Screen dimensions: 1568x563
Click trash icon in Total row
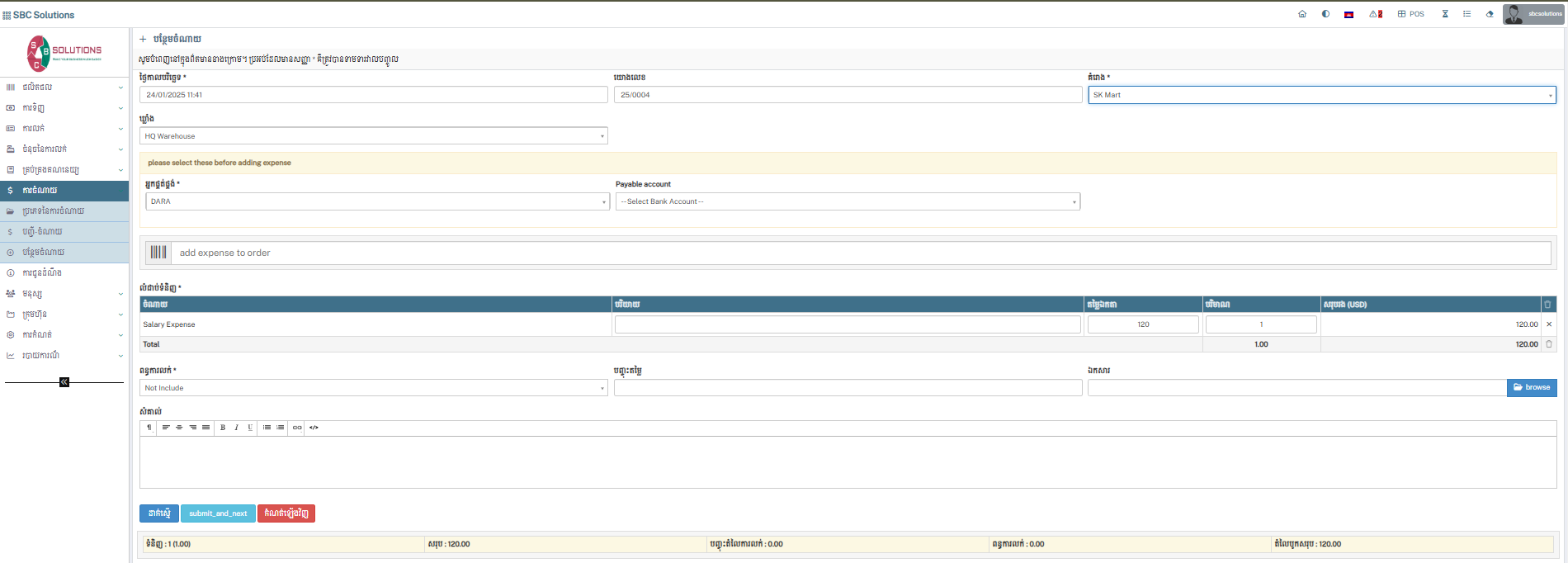tap(1549, 344)
